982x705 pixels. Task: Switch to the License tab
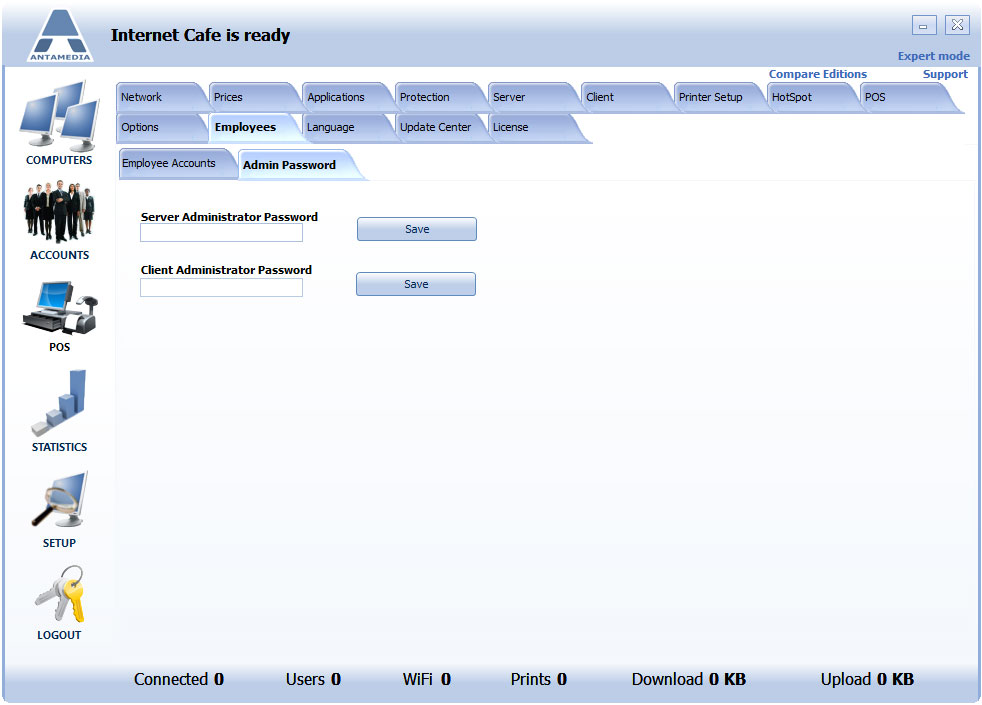pyautogui.click(x=535, y=127)
